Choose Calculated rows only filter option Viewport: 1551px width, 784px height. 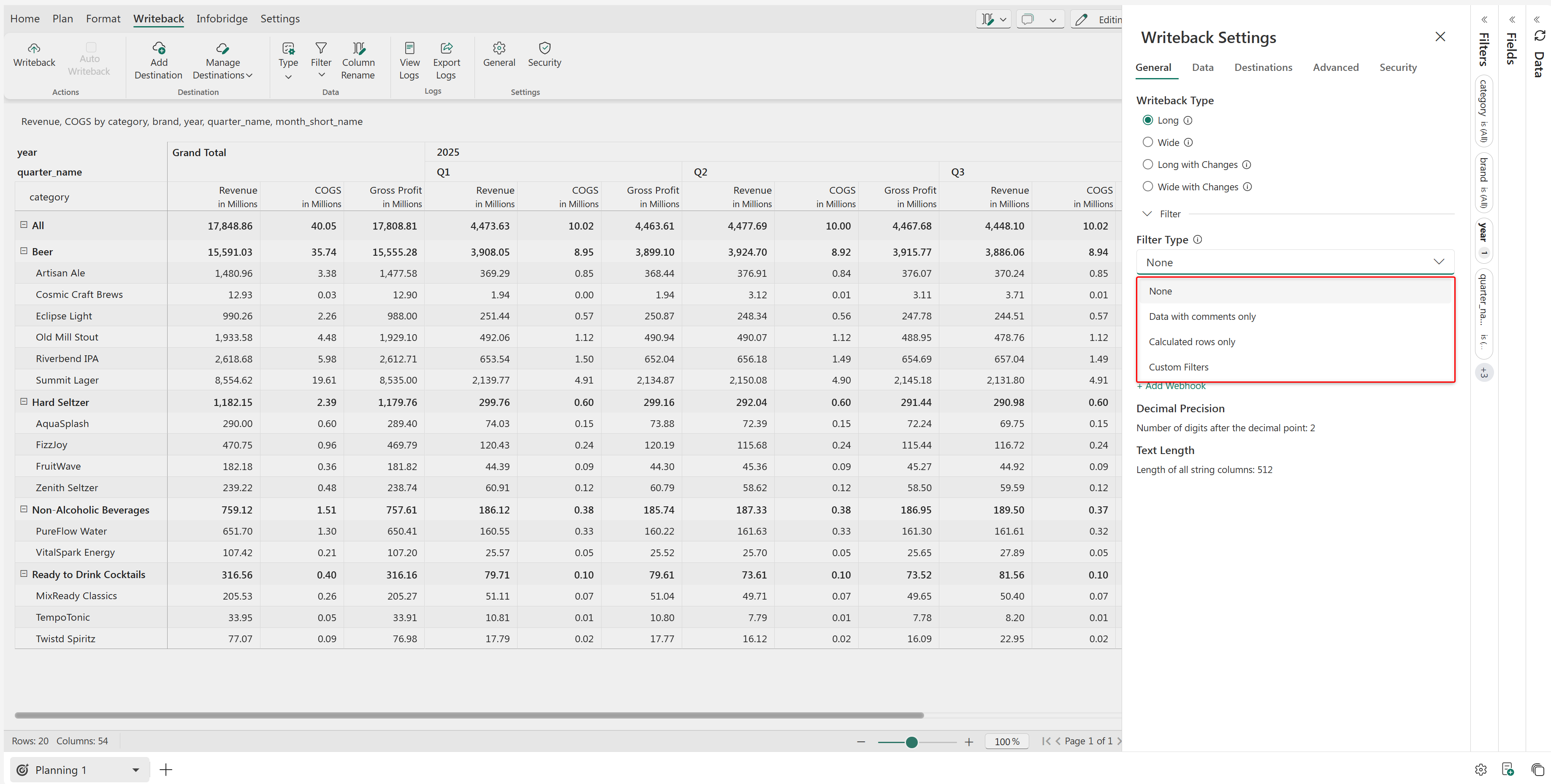pyautogui.click(x=1192, y=342)
